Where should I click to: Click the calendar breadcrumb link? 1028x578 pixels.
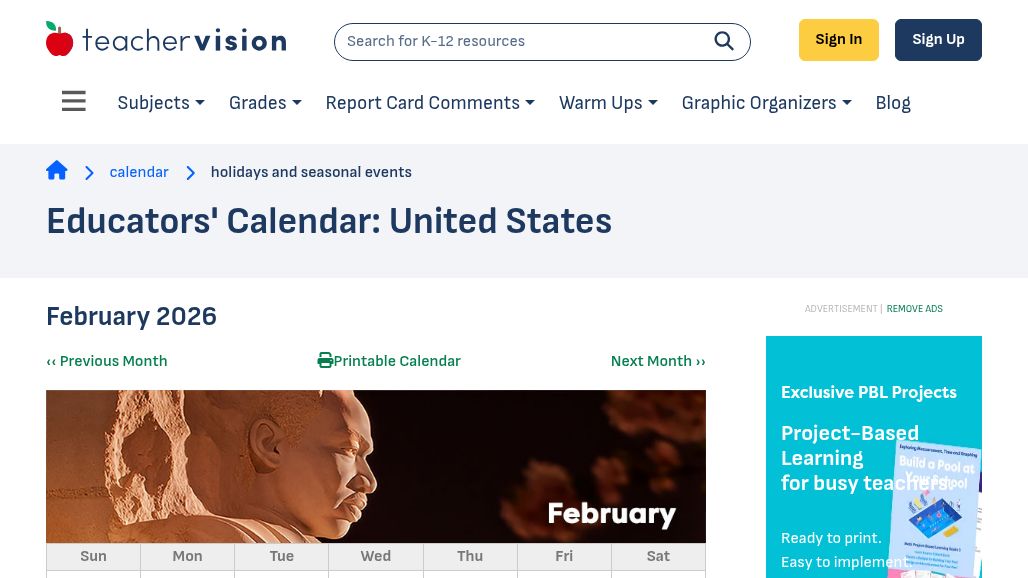[139, 172]
